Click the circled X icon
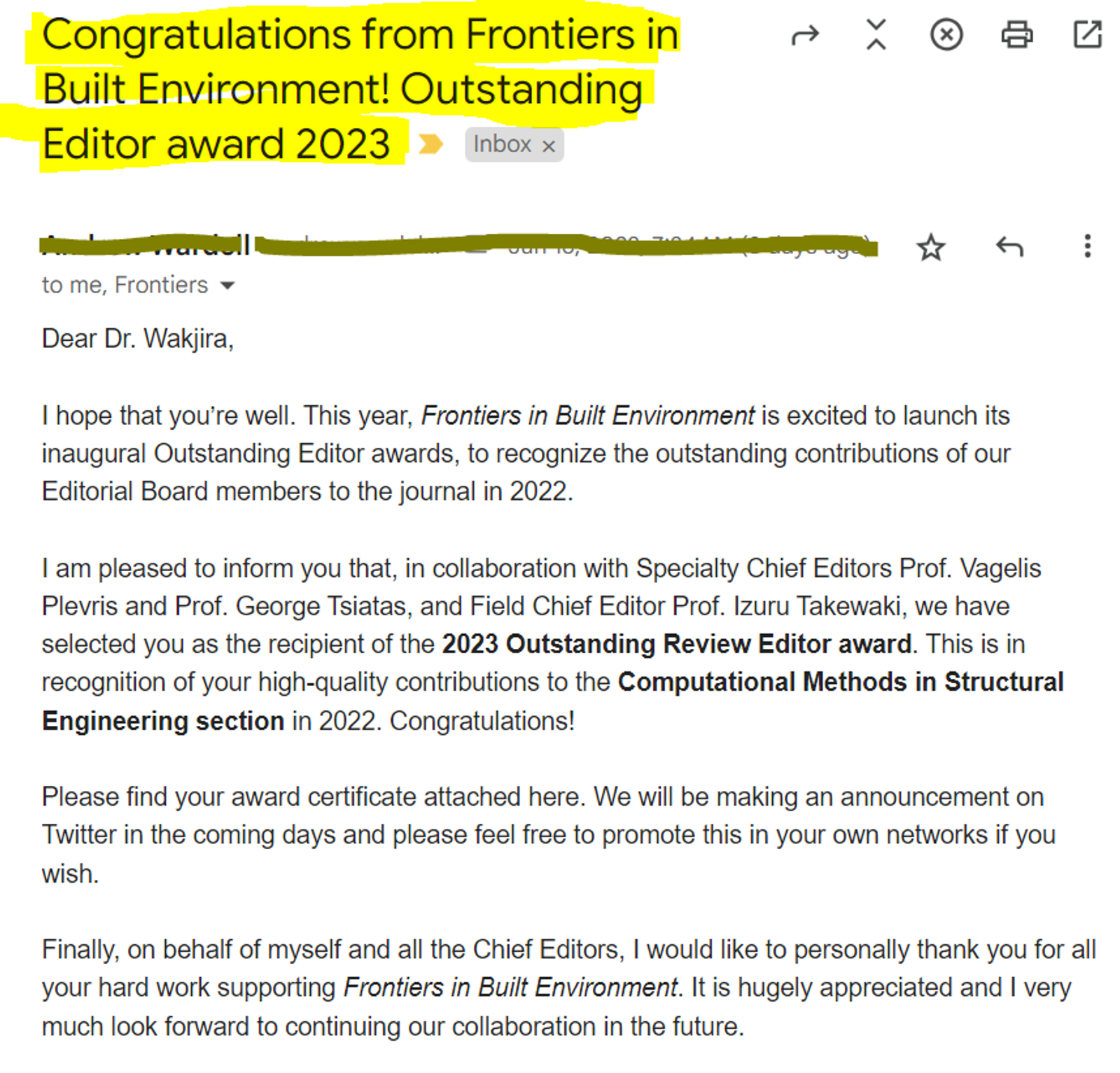1120x1073 pixels. (x=946, y=34)
